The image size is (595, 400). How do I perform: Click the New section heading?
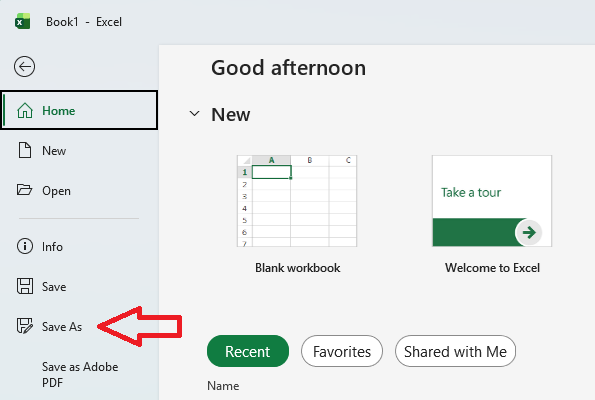(x=231, y=114)
